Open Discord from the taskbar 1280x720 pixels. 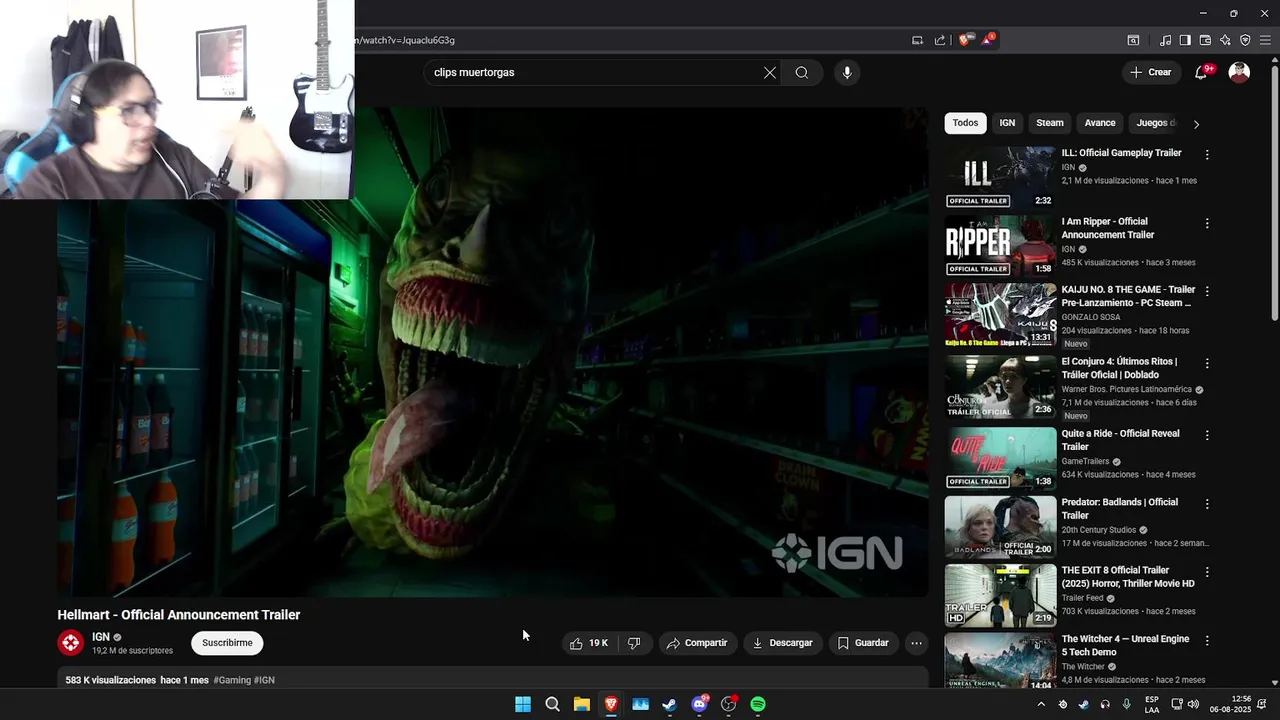[700, 704]
